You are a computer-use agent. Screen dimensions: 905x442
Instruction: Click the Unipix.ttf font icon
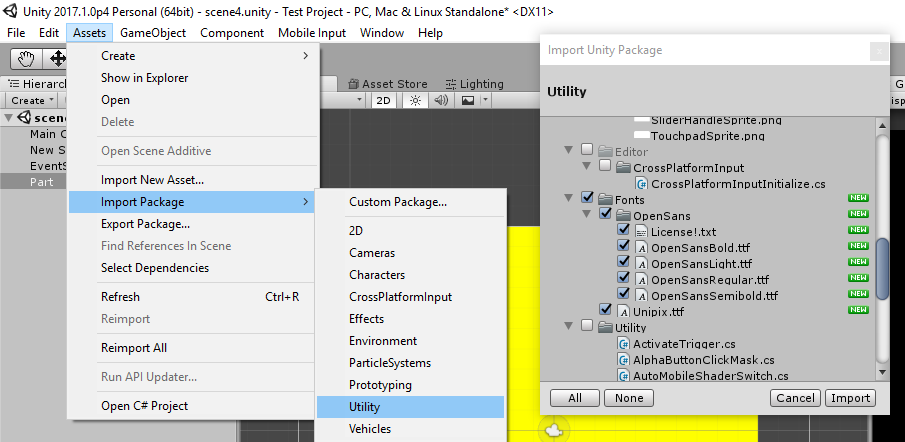(623, 312)
